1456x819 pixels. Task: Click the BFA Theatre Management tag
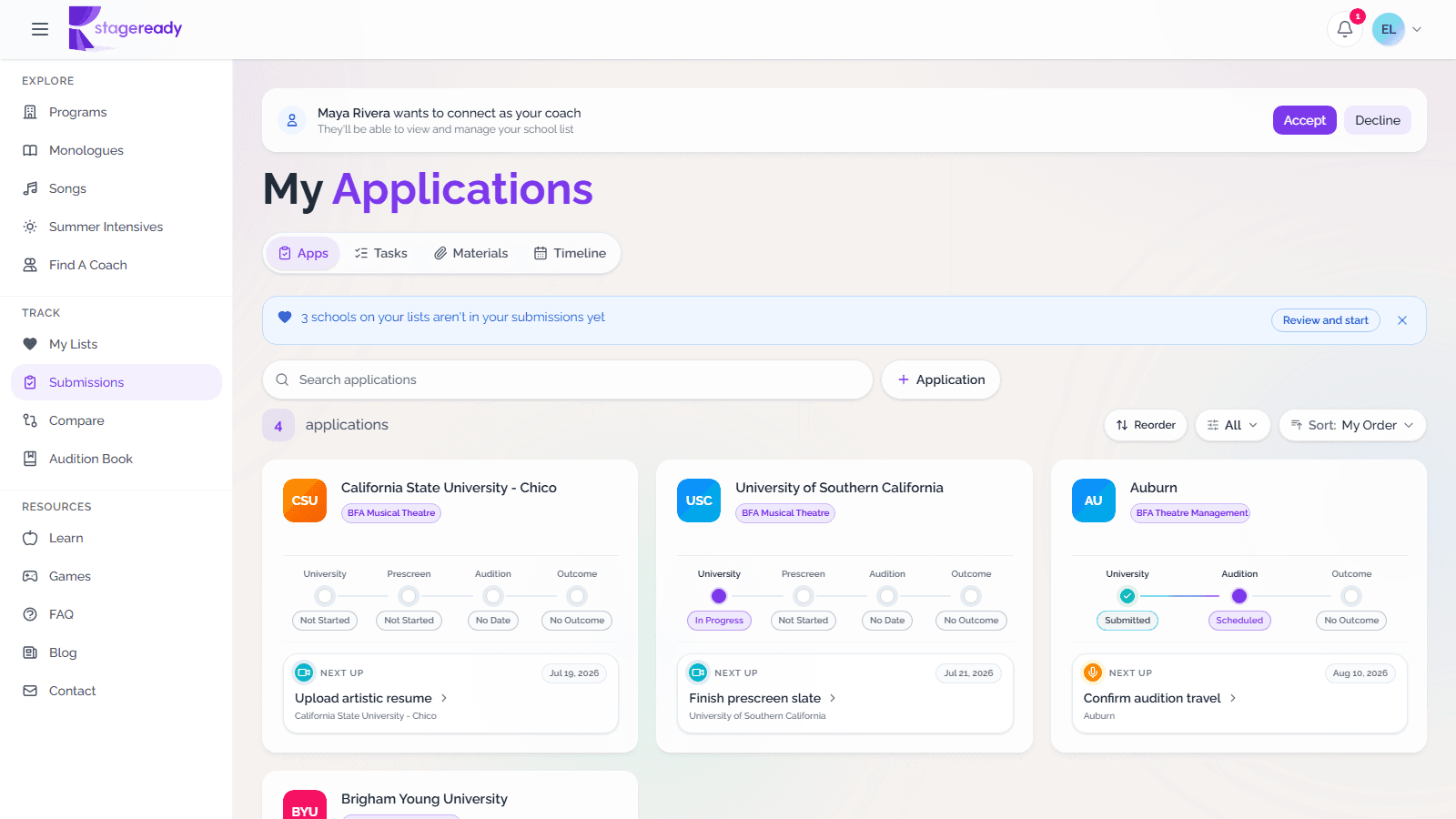[x=1190, y=513]
